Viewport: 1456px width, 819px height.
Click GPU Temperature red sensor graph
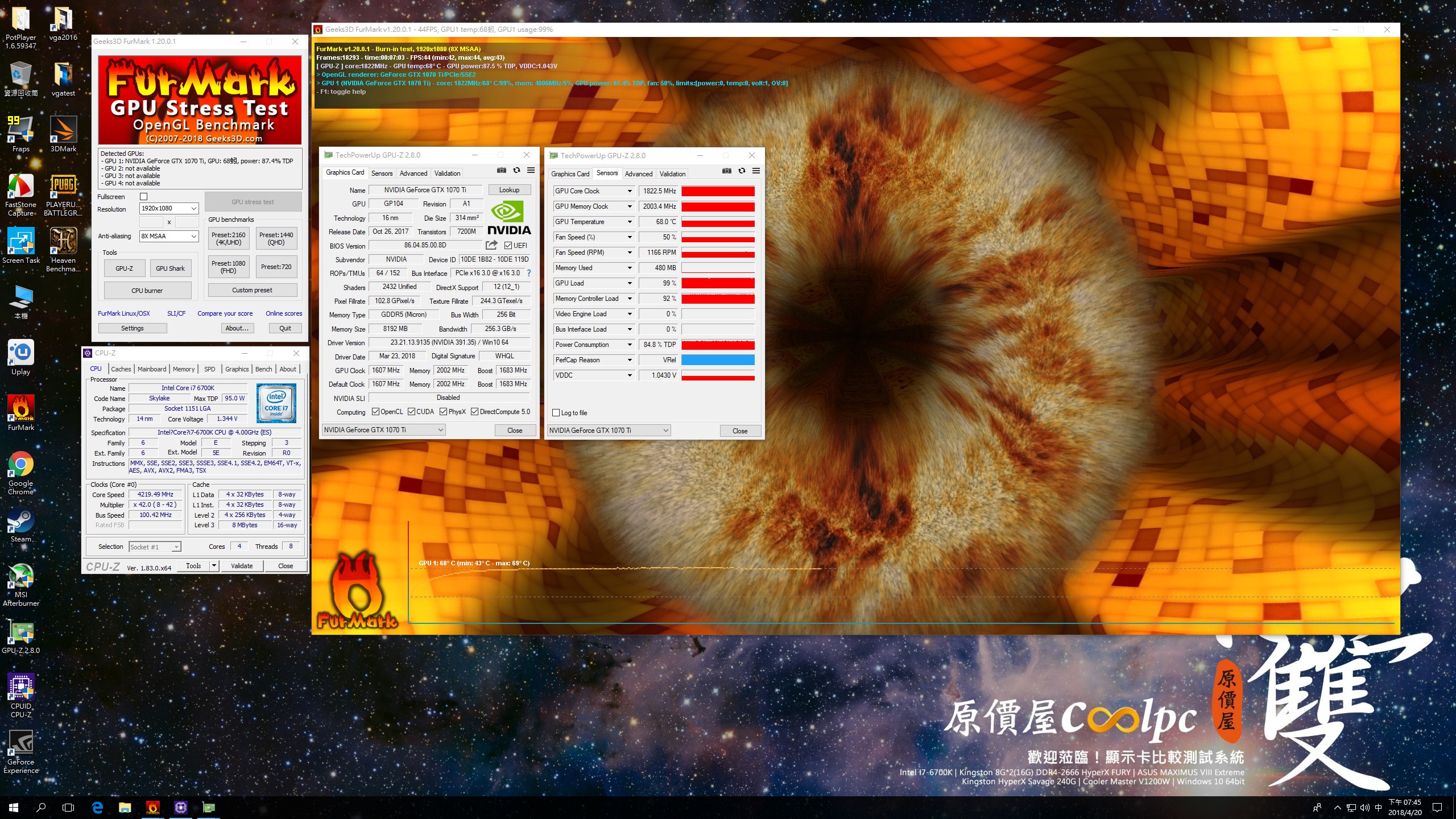pos(718,222)
